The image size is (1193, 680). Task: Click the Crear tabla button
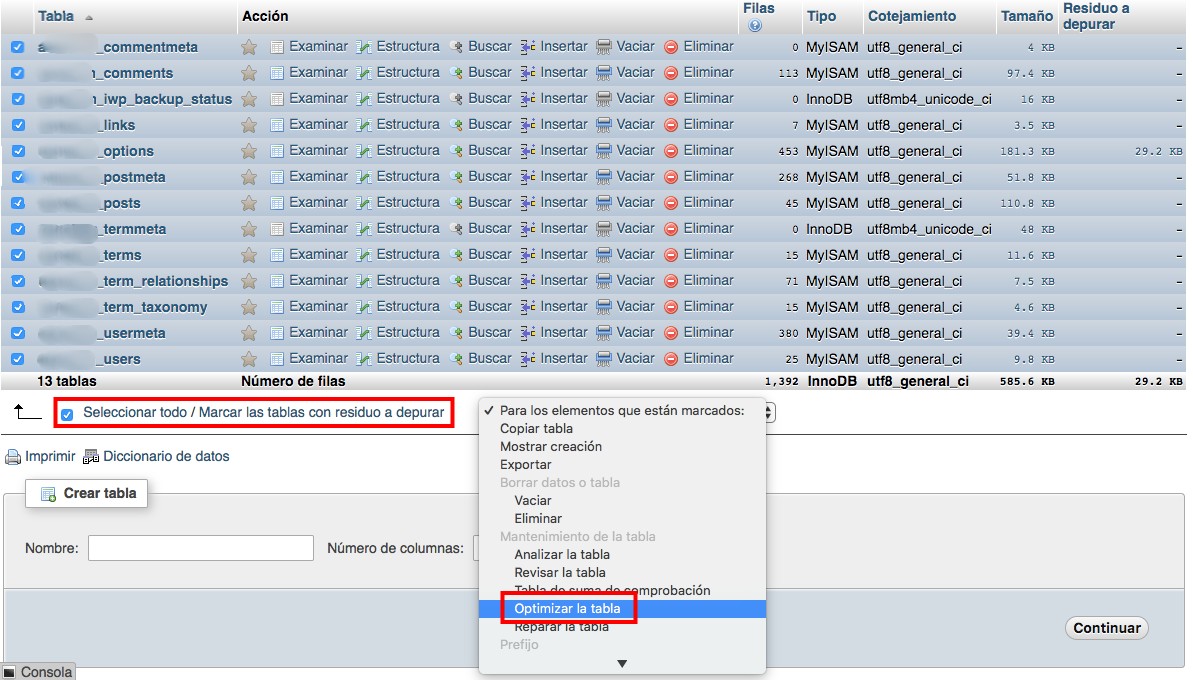tap(86, 493)
